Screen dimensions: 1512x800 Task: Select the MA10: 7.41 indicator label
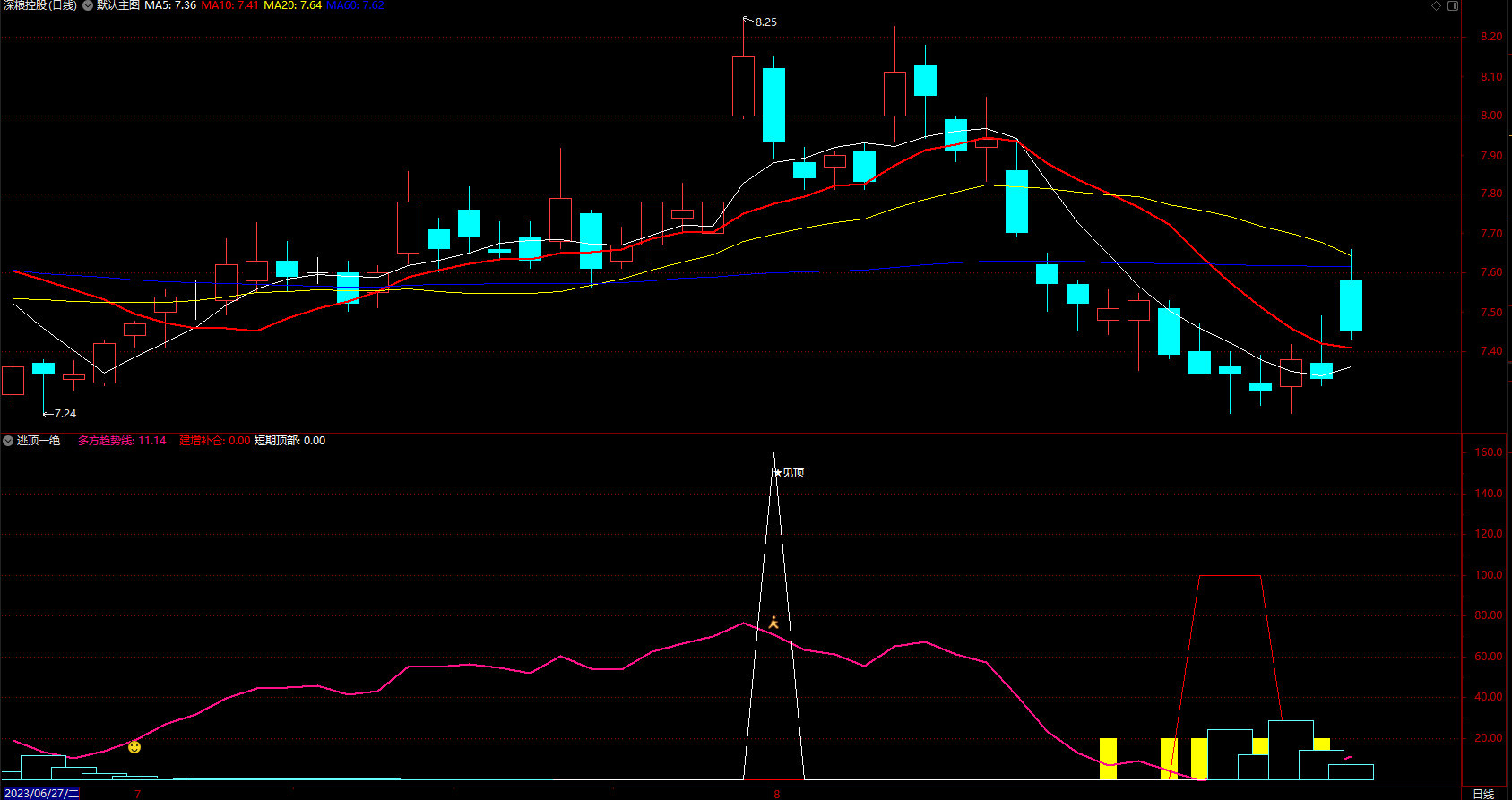click(x=230, y=5)
